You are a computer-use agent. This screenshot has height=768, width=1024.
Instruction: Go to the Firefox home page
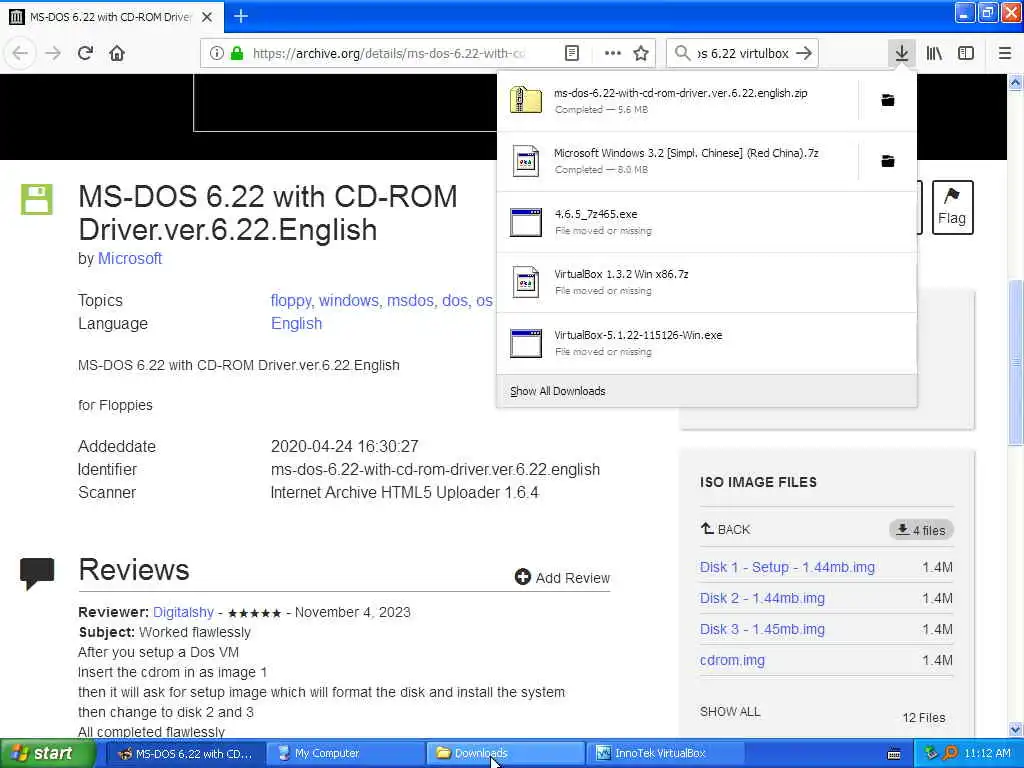[x=117, y=53]
